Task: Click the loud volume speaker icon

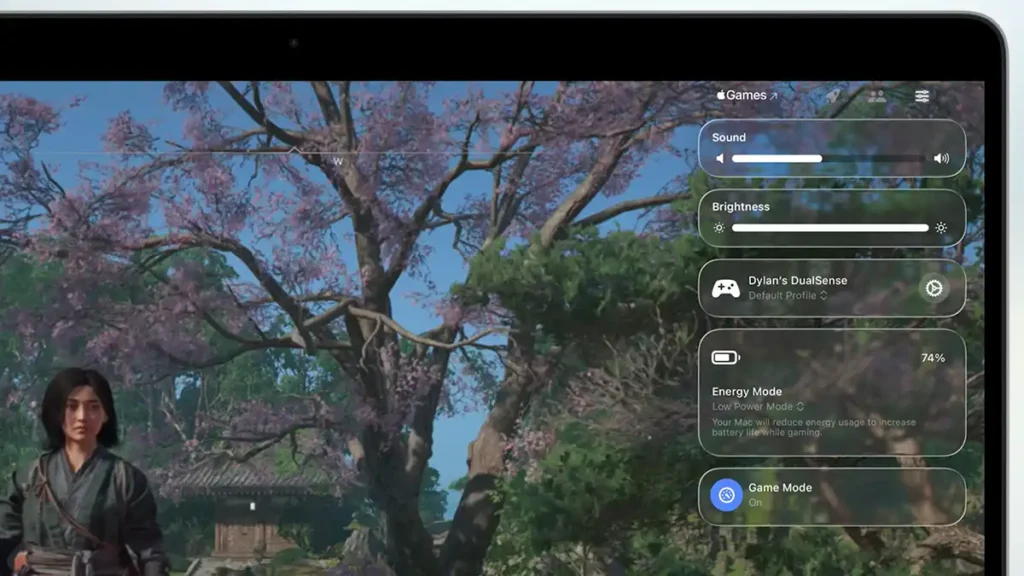Action: (x=941, y=158)
